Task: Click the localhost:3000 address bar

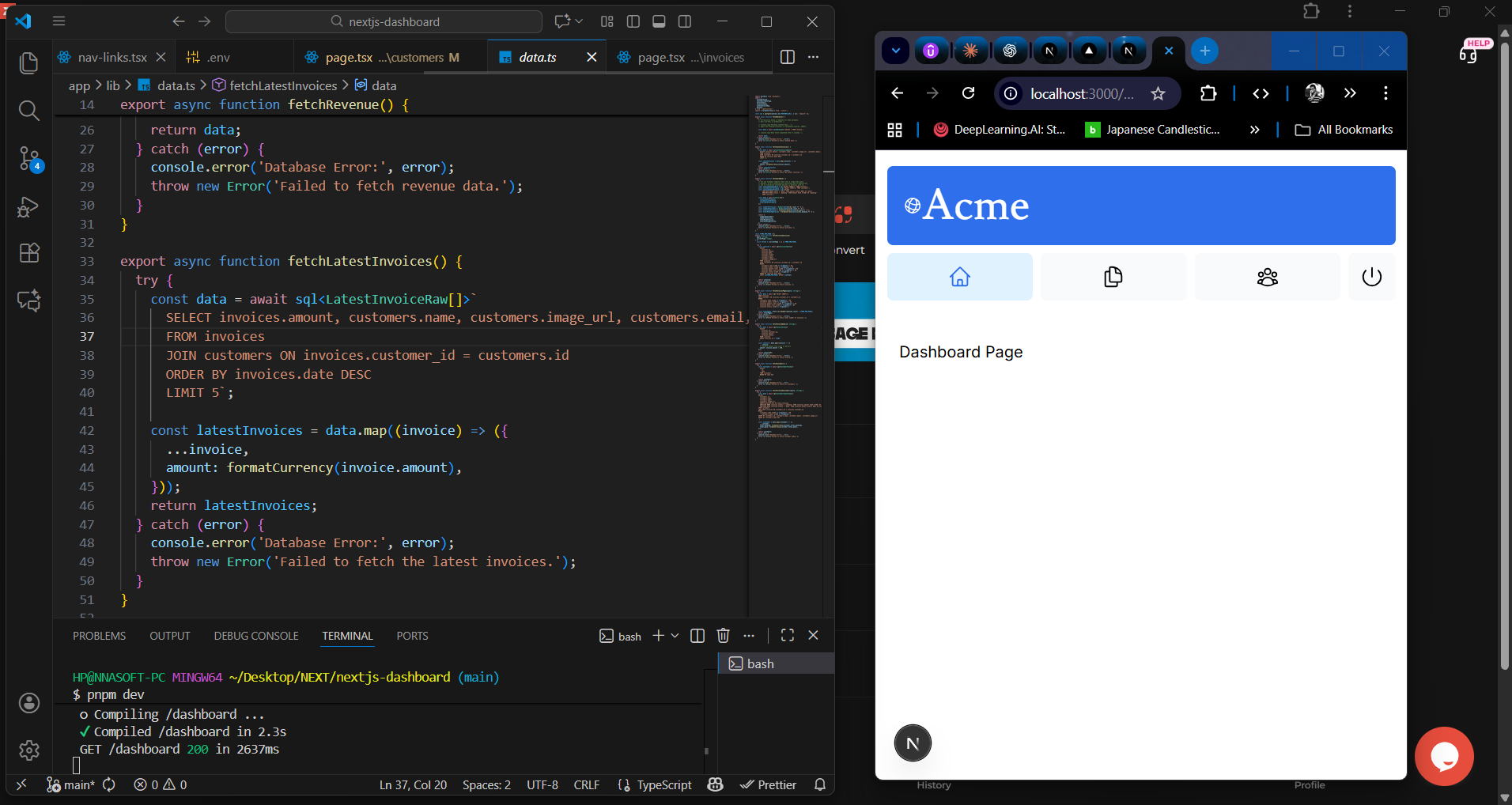Action: coord(1087,94)
